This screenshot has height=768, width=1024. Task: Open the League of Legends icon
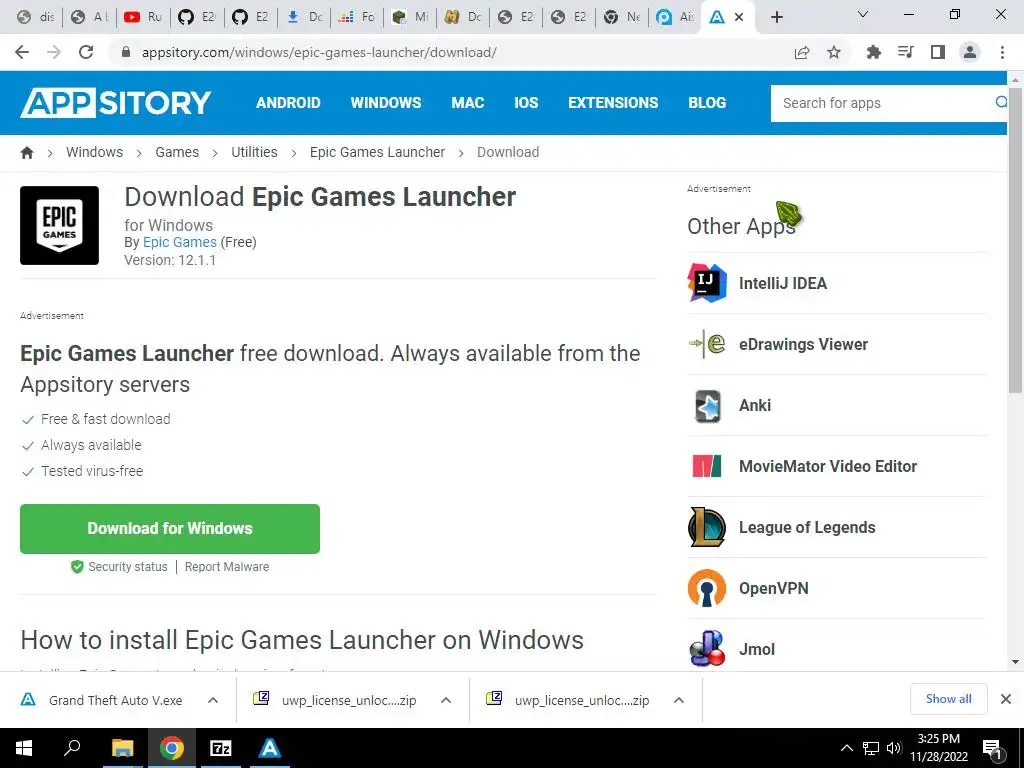pyautogui.click(x=707, y=527)
